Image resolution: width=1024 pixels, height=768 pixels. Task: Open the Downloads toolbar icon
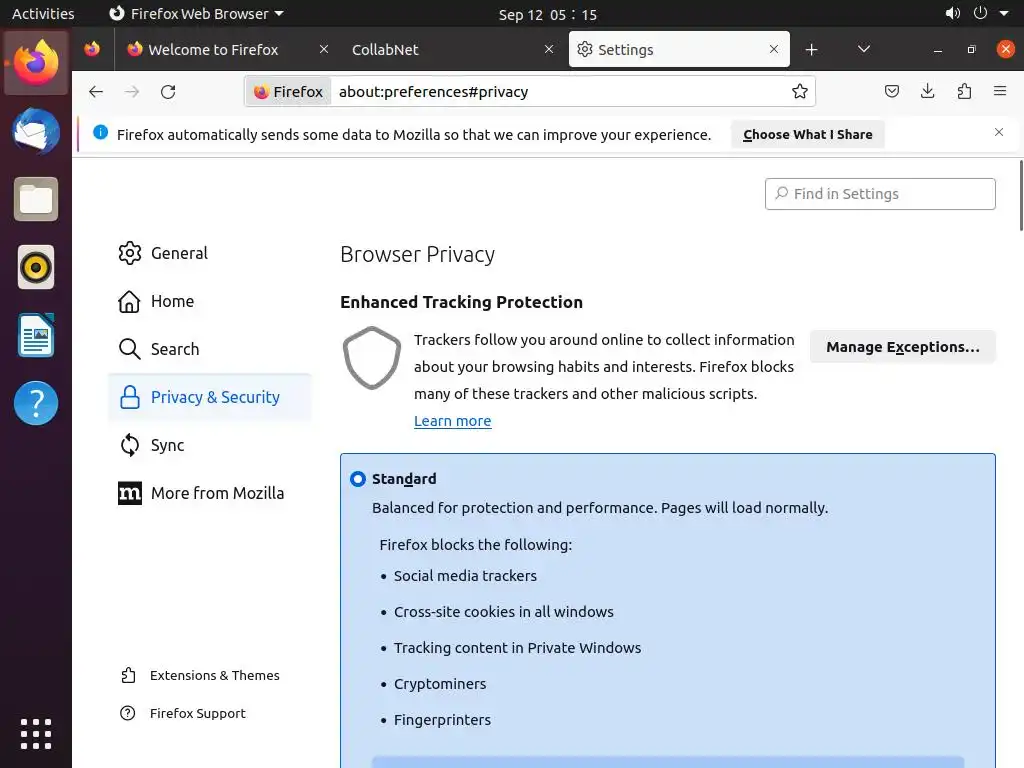tap(928, 92)
